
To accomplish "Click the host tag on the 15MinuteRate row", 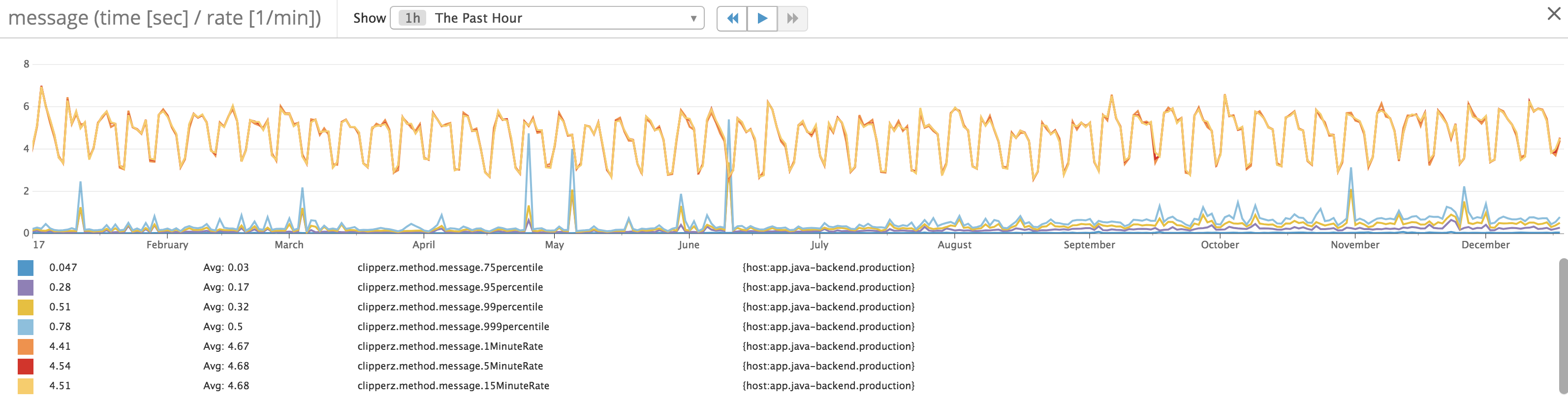I will [828, 385].
